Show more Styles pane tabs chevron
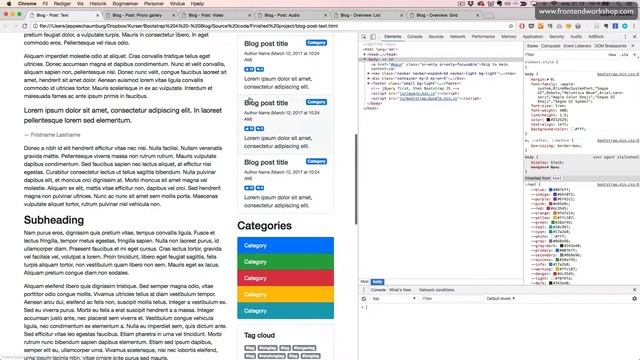Screen dimensions: 640x360 click(x=633, y=46)
